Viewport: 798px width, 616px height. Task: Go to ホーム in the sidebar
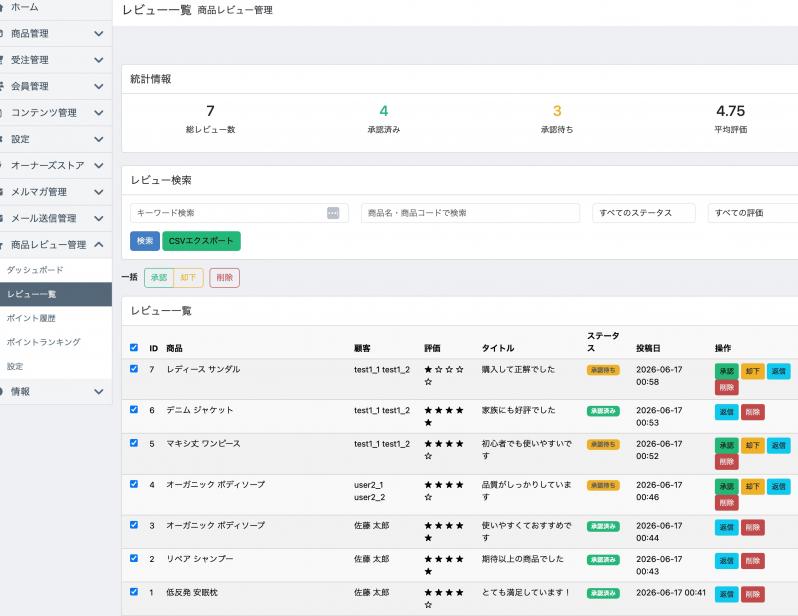(24, 7)
